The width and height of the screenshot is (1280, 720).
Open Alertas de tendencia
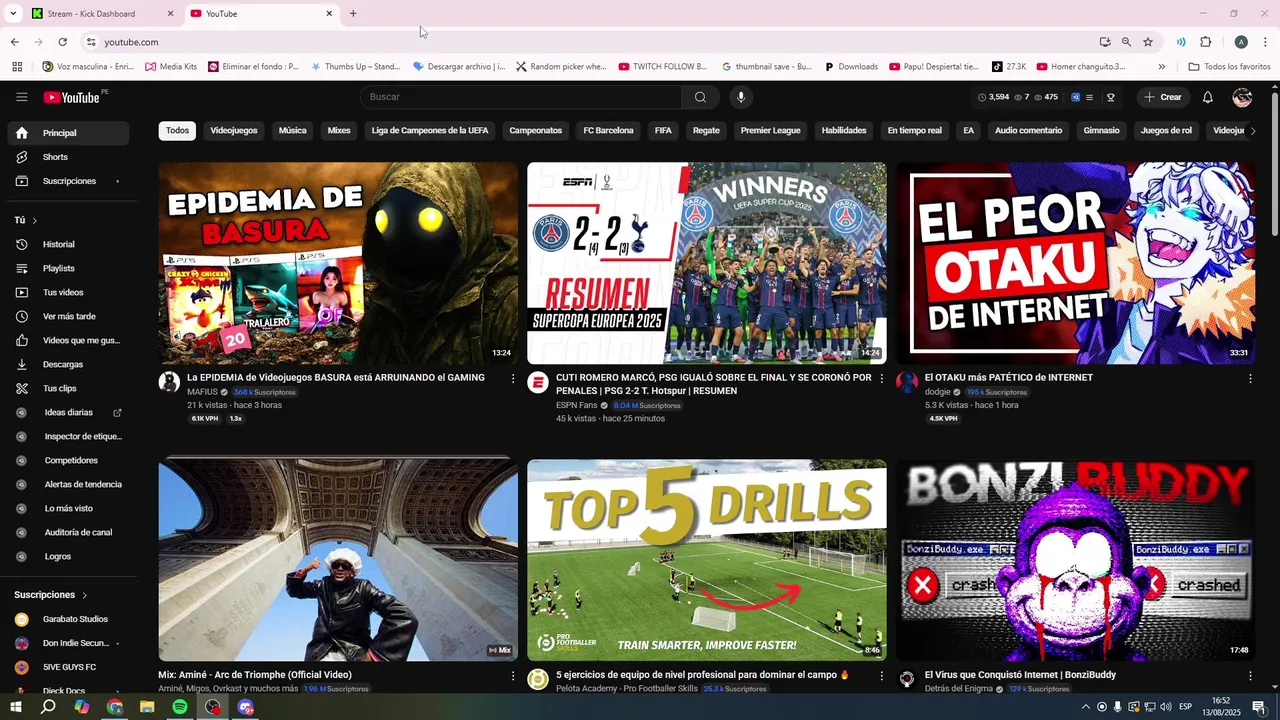(x=68, y=484)
